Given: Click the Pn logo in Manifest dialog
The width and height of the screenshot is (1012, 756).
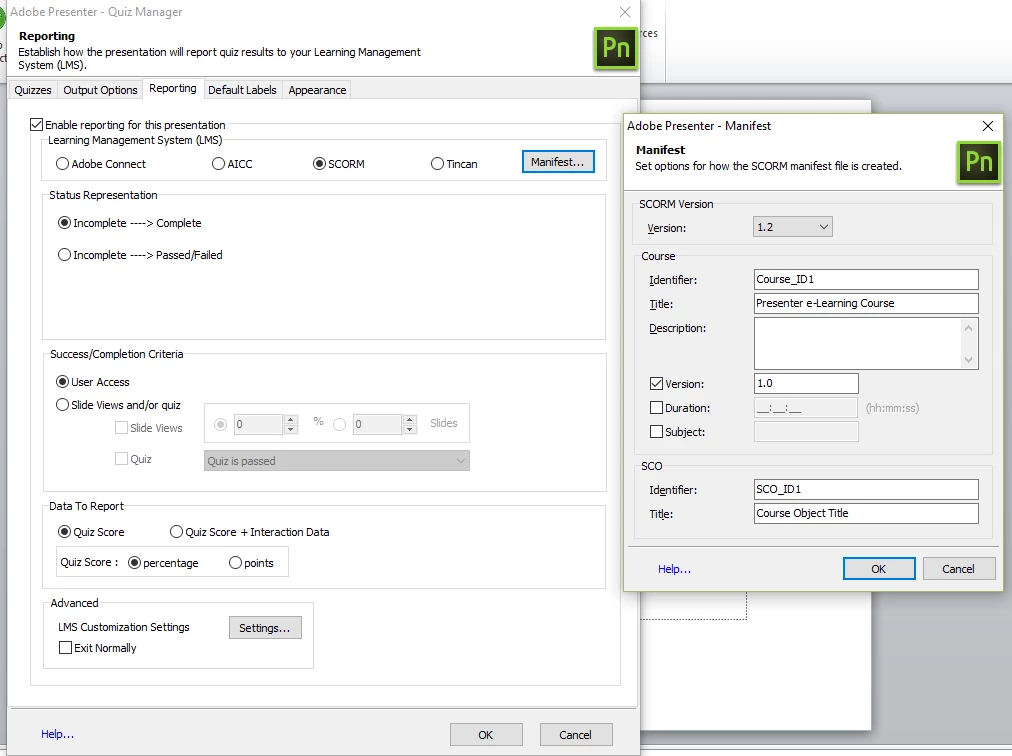Looking at the screenshot, I should 978,162.
